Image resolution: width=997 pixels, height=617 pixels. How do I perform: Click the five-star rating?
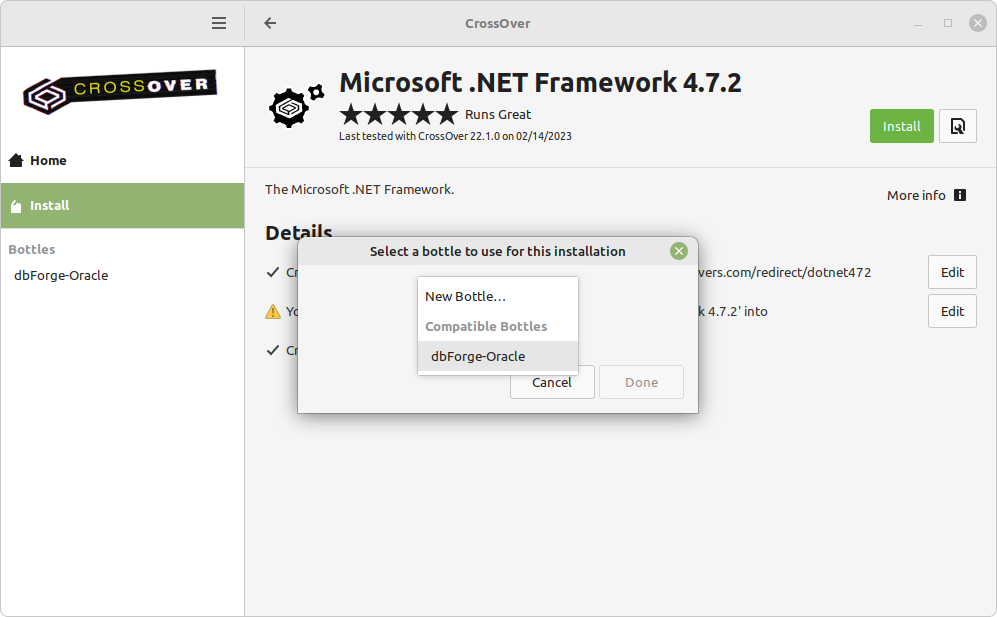pyautogui.click(x=399, y=114)
